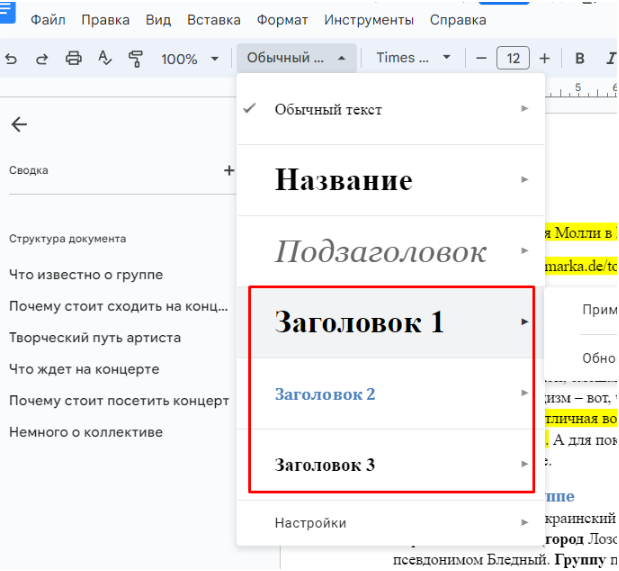
Task: Add a summary with the plus icon
Action: coord(229,171)
